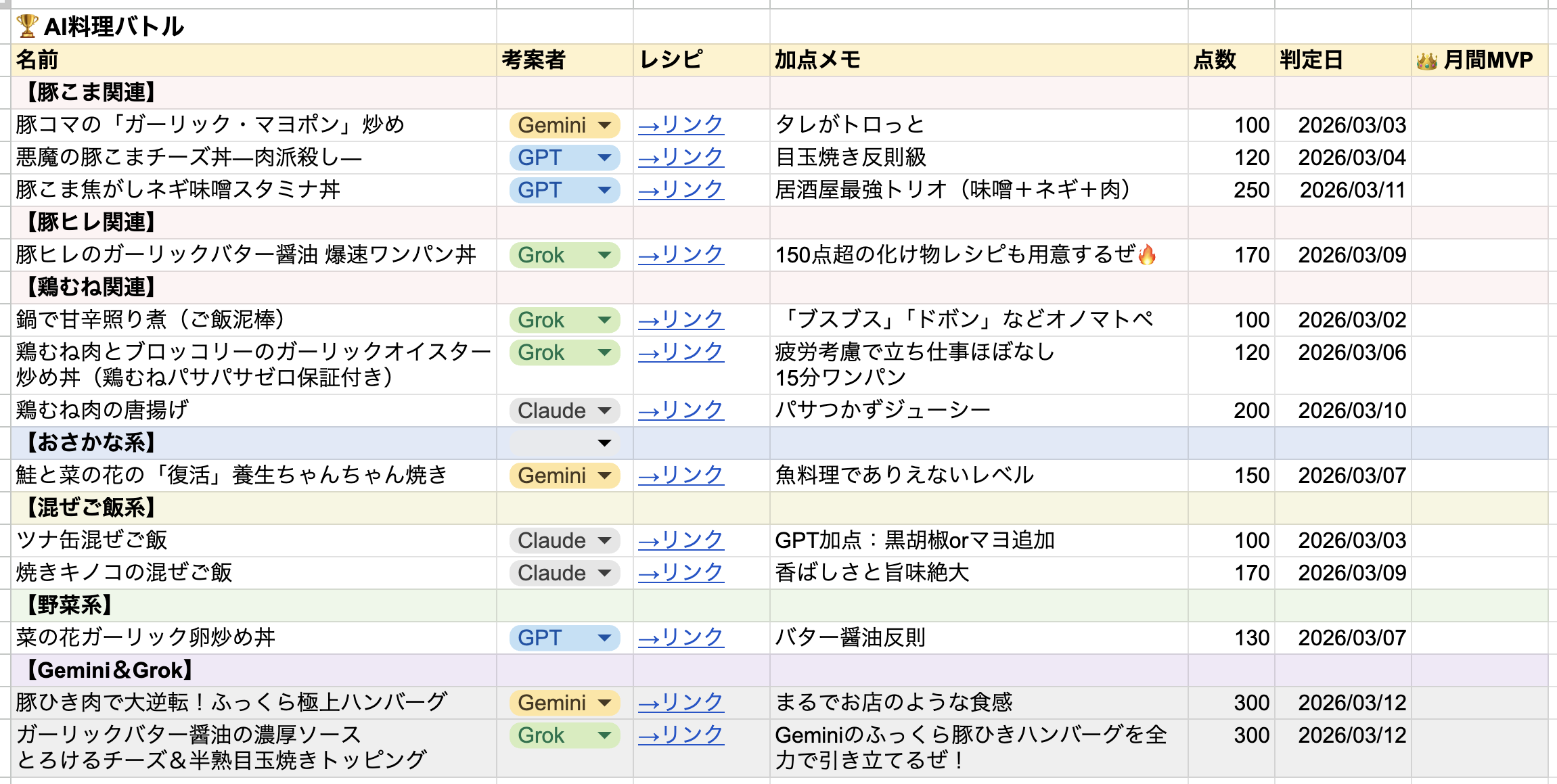Viewport: 1557px width, 784px height.
Task: Open the empty dropdown in the おさかな系 section row
Action: (x=564, y=443)
